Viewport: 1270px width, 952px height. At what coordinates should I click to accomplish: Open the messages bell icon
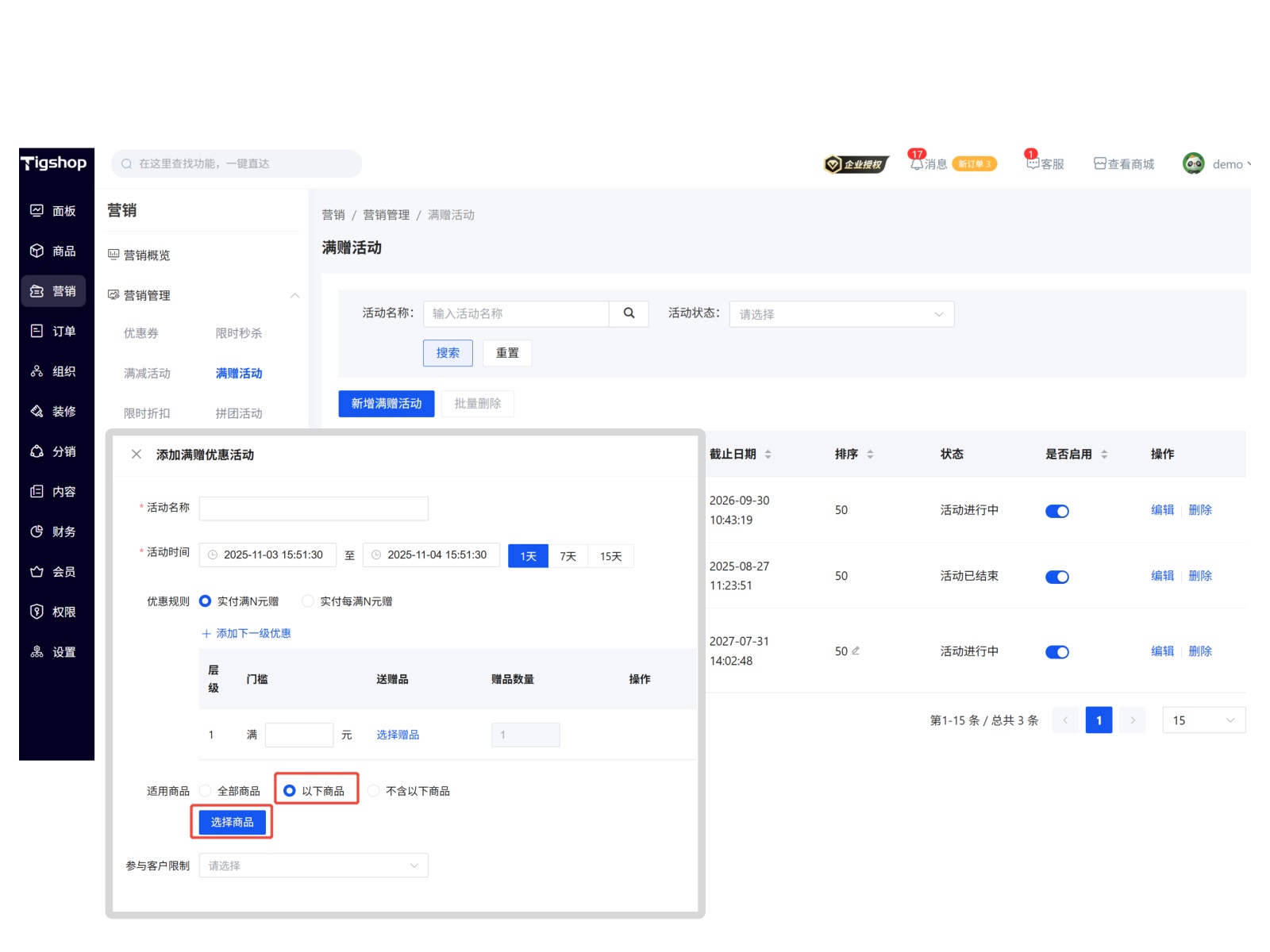tap(917, 163)
